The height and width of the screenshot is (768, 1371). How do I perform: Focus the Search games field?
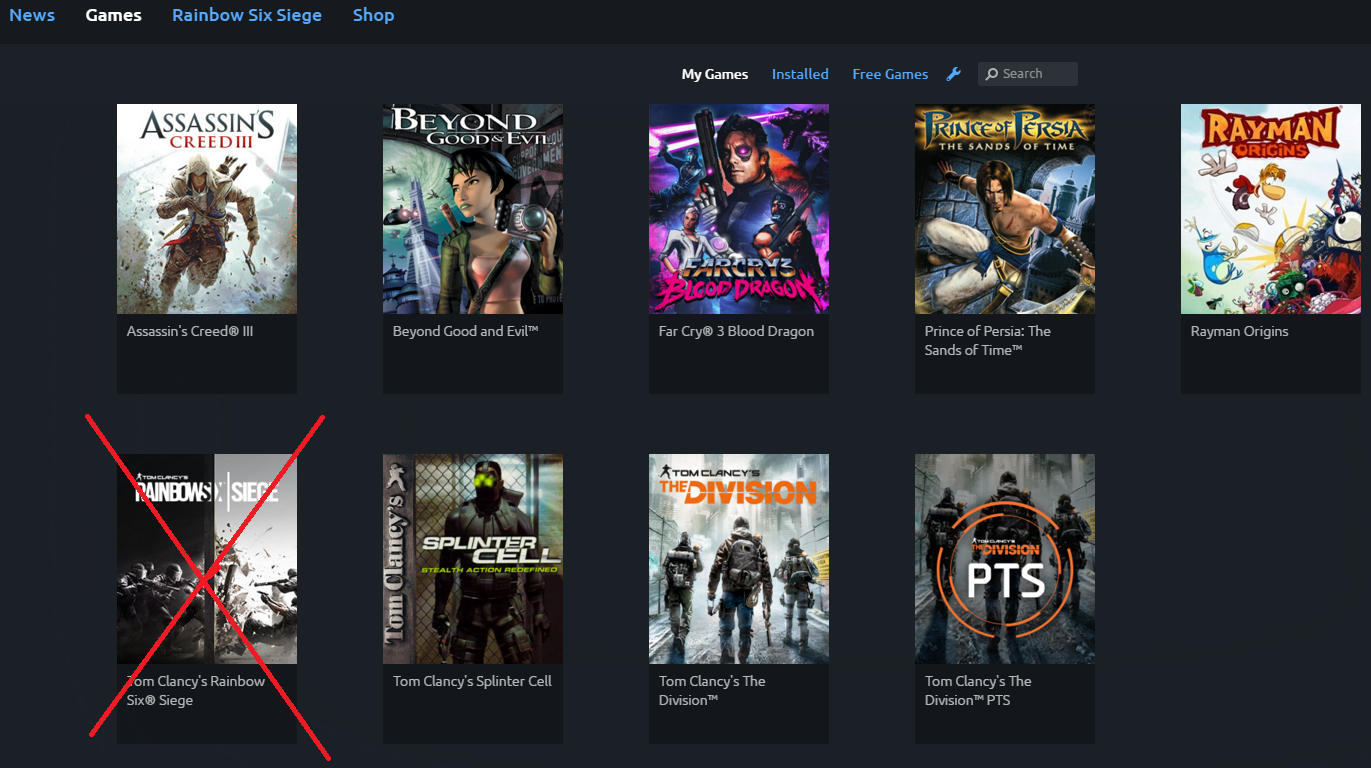1028,74
